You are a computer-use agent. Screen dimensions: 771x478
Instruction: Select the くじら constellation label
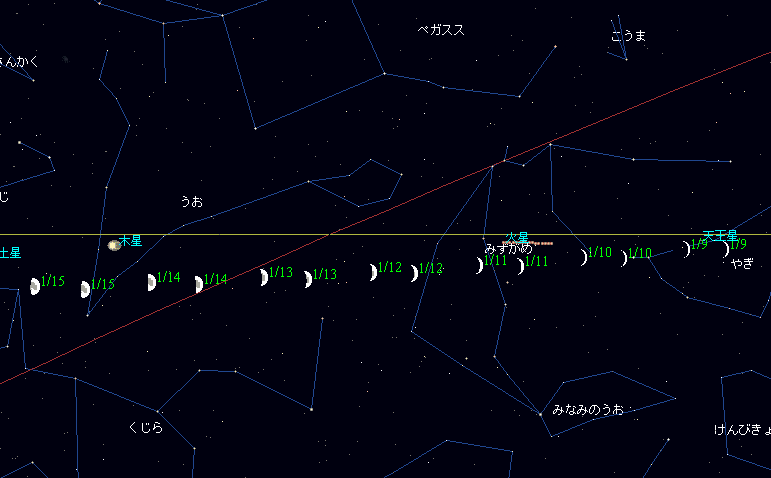click(145, 427)
